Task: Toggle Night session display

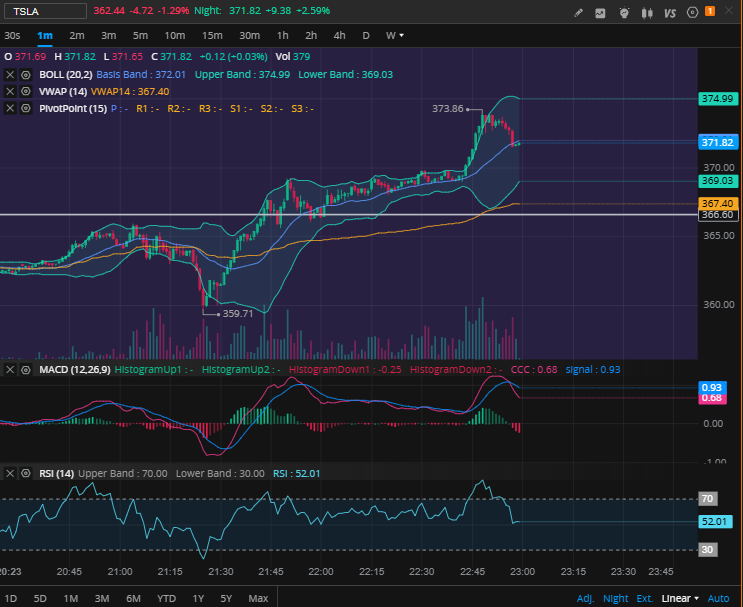Action: click(616, 599)
